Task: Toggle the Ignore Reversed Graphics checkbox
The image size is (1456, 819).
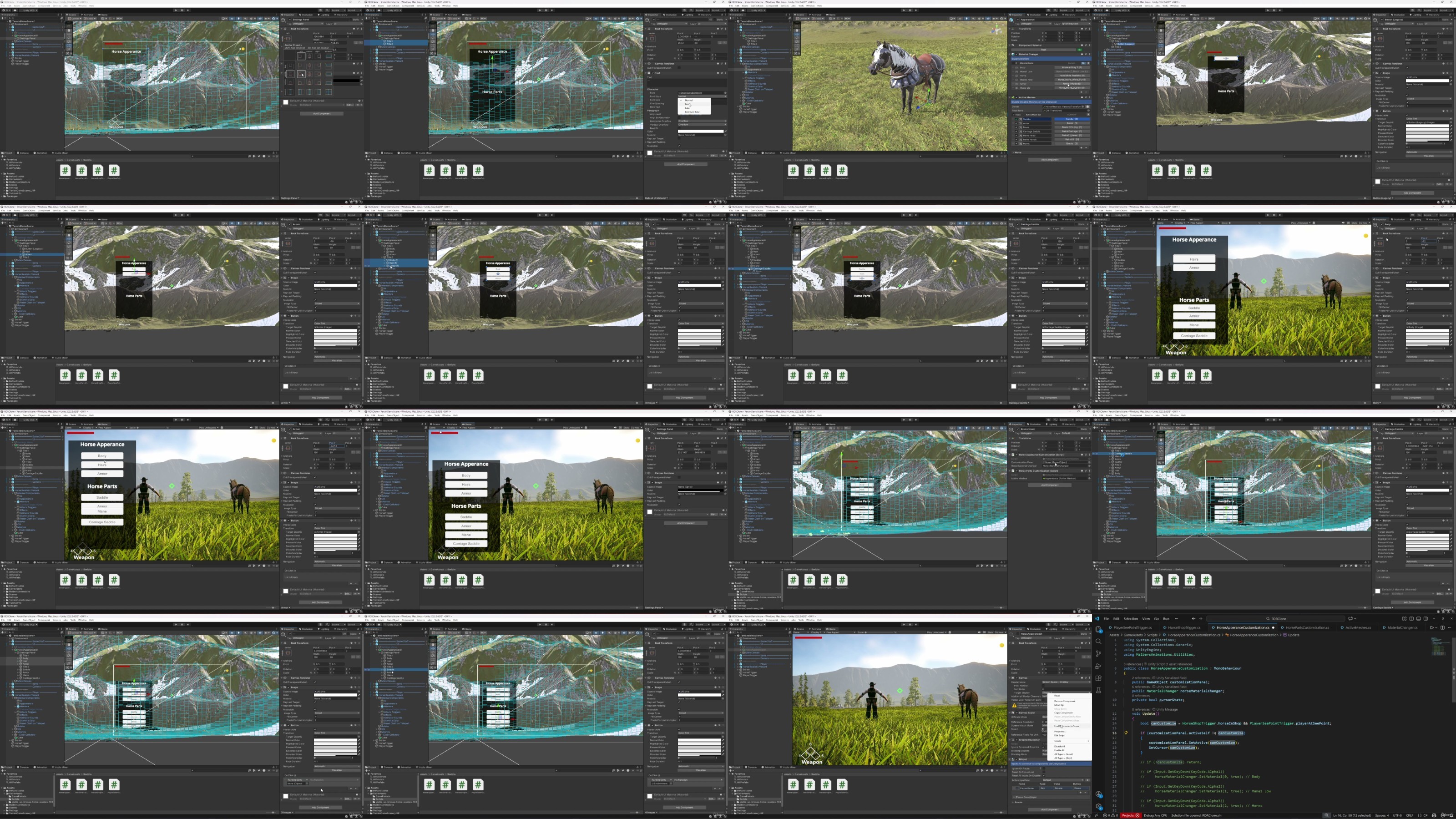Action: 1043,747
